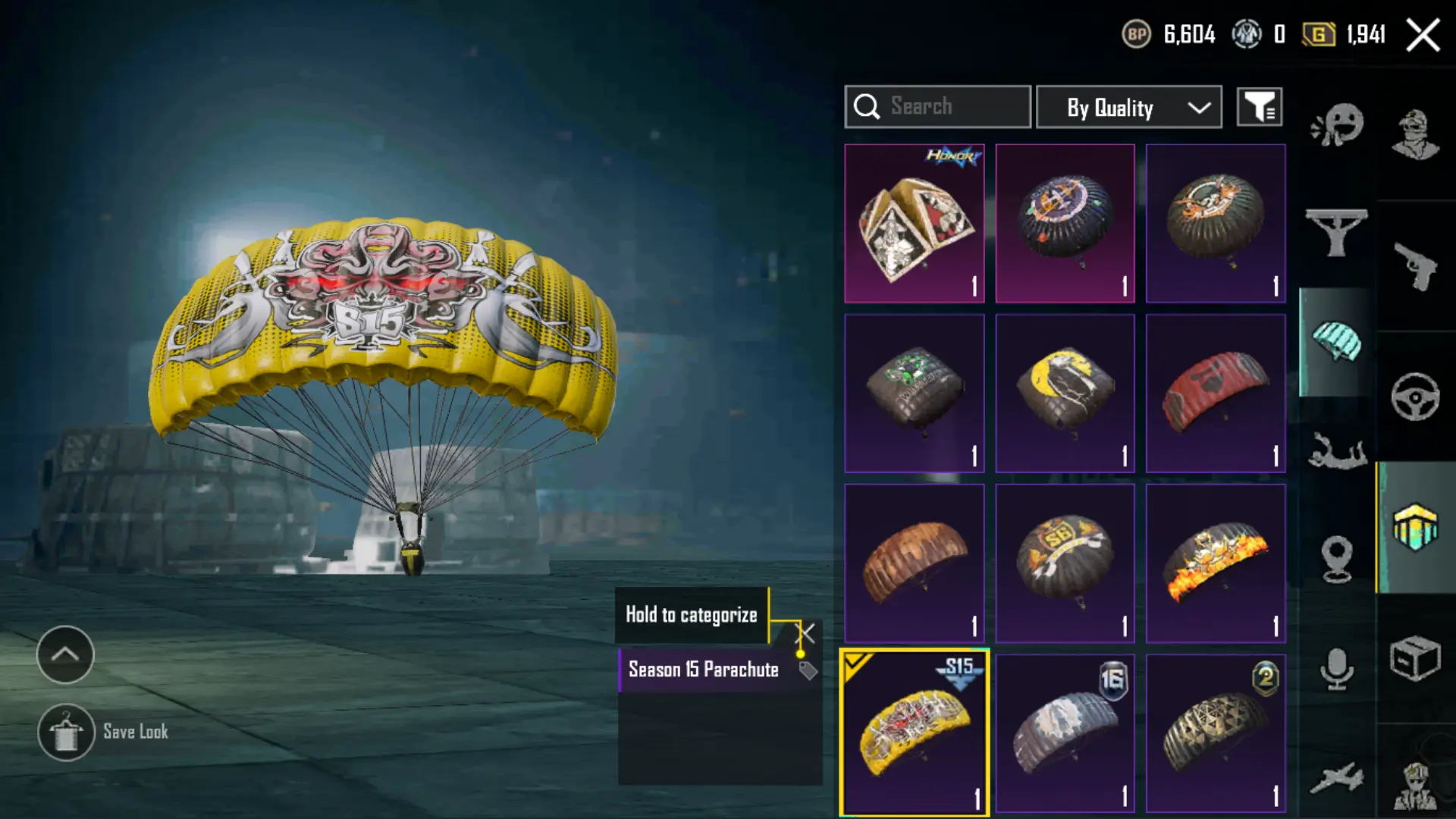Open the microphone voice pack category
Image resolution: width=1456 pixels, height=819 pixels.
[x=1337, y=669]
